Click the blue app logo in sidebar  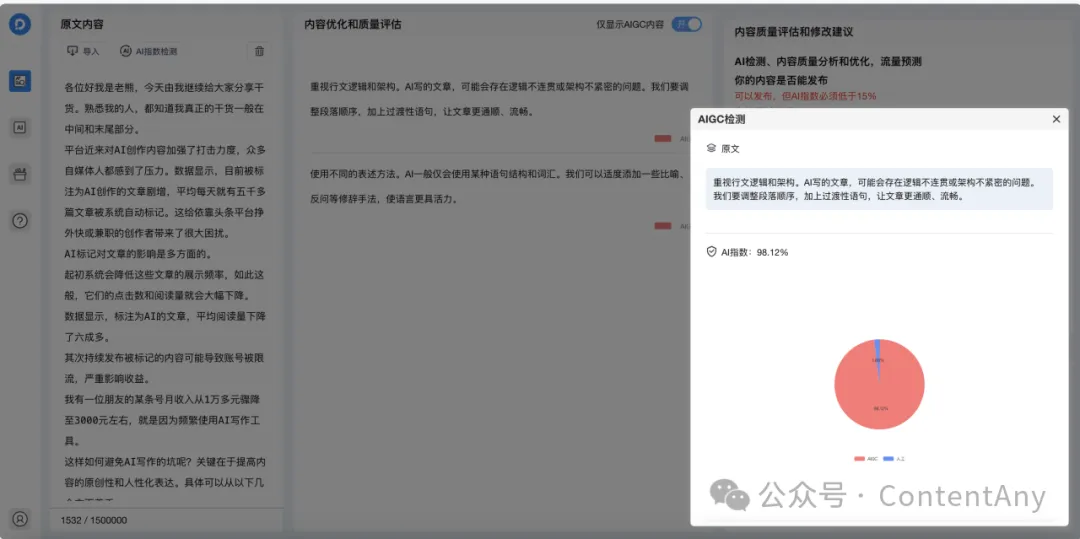[20, 24]
